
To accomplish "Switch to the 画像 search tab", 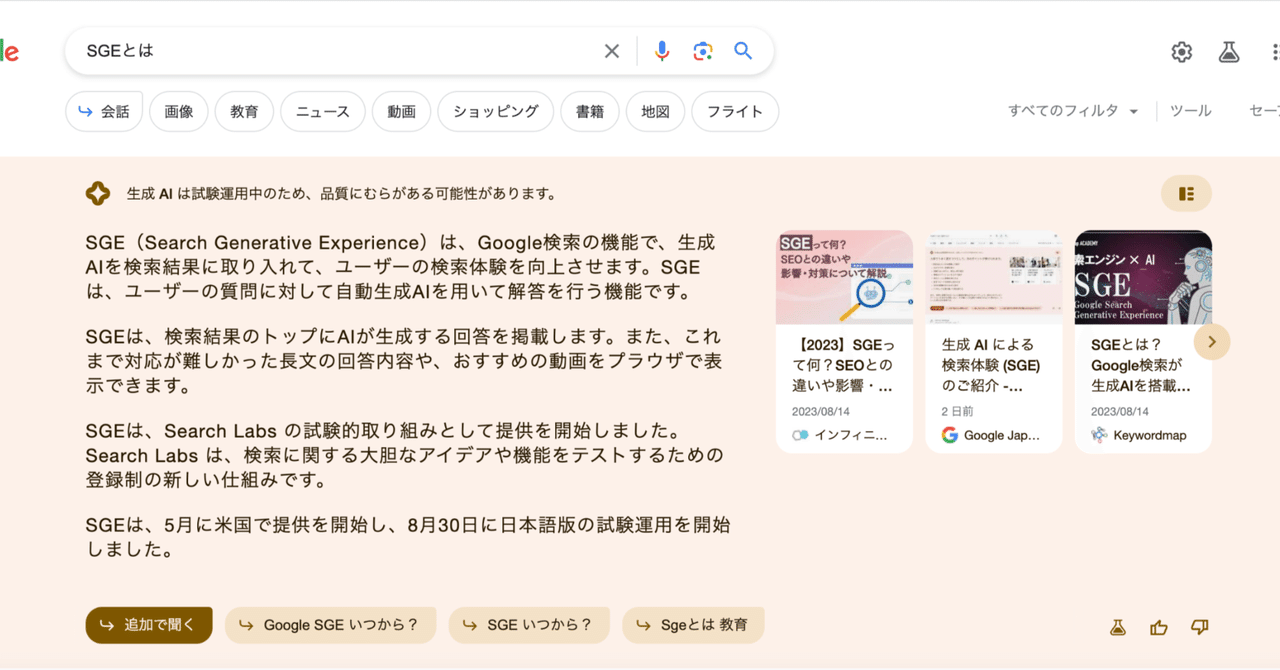I will pyautogui.click(x=178, y=111).
